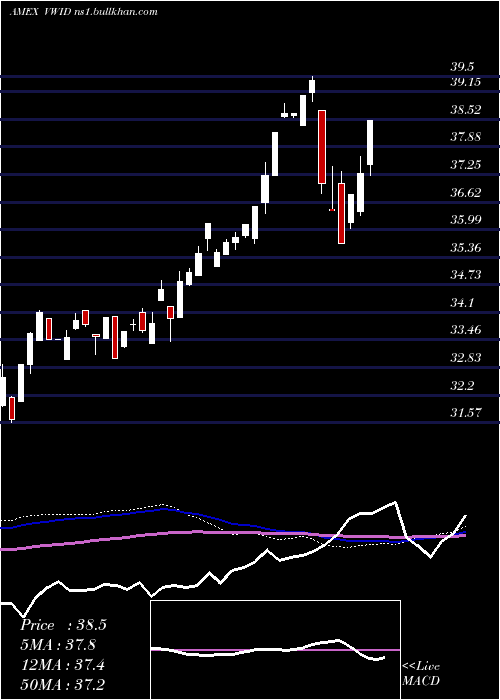Image resolution: width=500 pixels, height=700 pixels.
Task: Select the 39.15 price axis label
Action: (465, 82)
